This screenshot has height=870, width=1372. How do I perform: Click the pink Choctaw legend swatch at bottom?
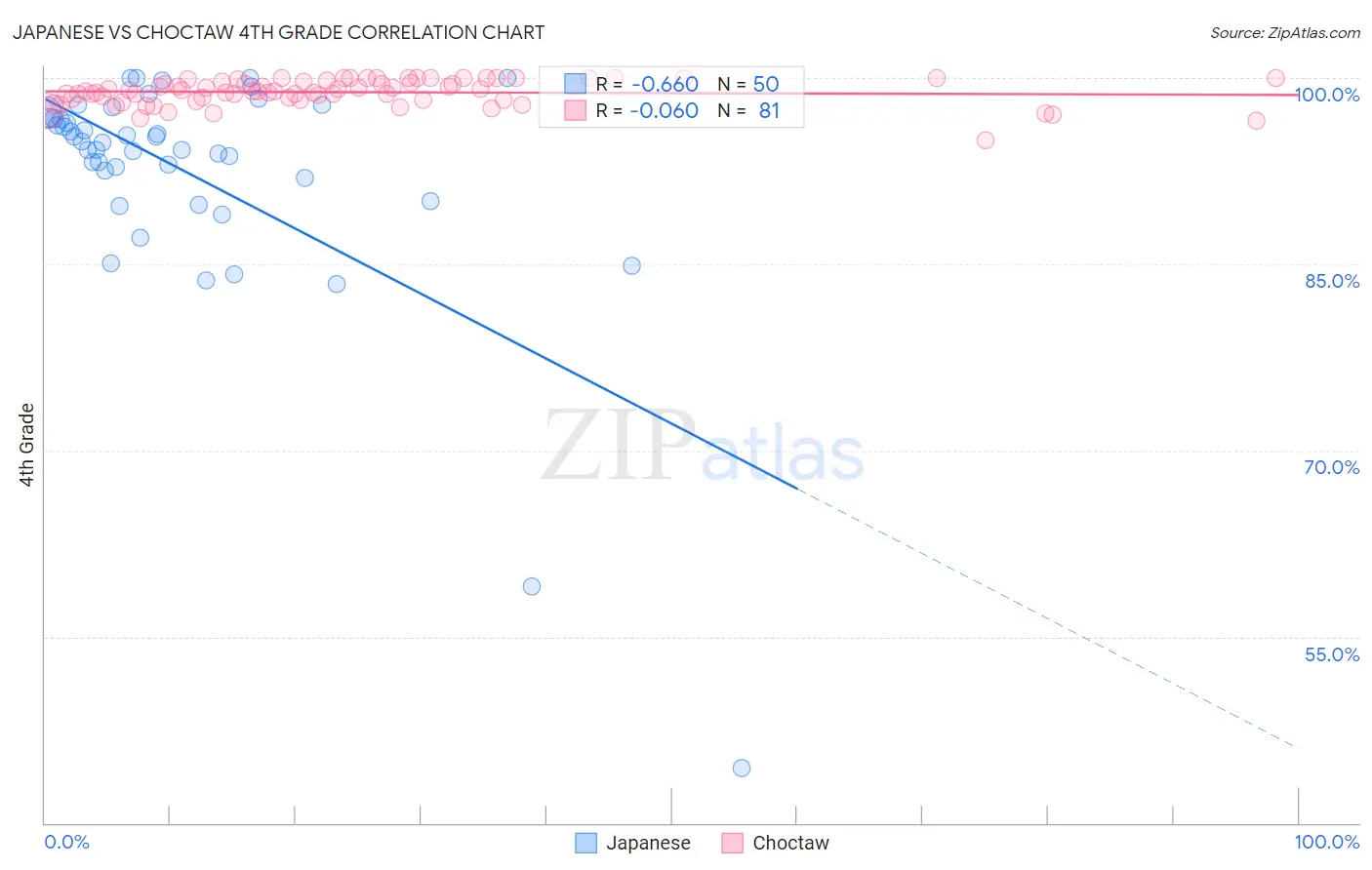pos(732,843)
